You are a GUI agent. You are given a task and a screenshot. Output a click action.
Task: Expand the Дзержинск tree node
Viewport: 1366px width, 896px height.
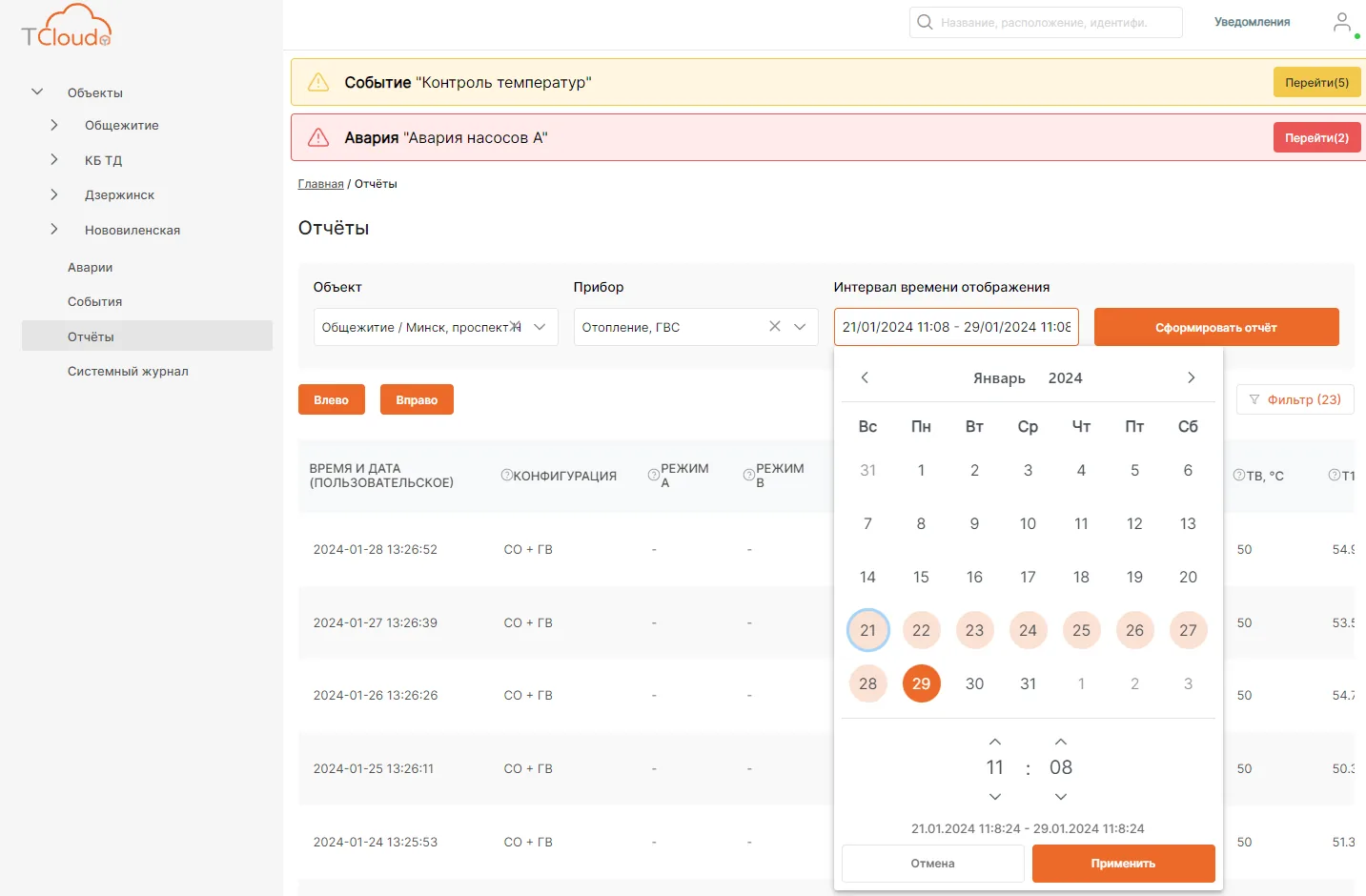point(54,194)
